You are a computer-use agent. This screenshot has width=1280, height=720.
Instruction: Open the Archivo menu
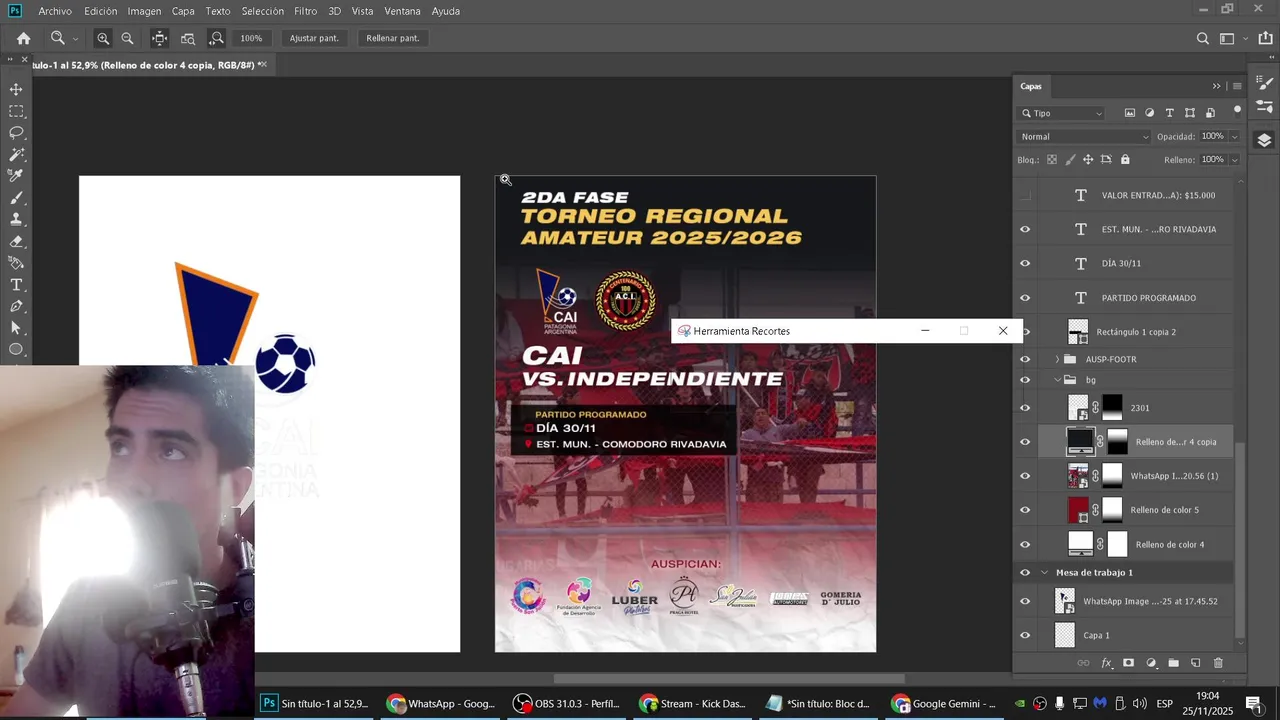point(55,11)
